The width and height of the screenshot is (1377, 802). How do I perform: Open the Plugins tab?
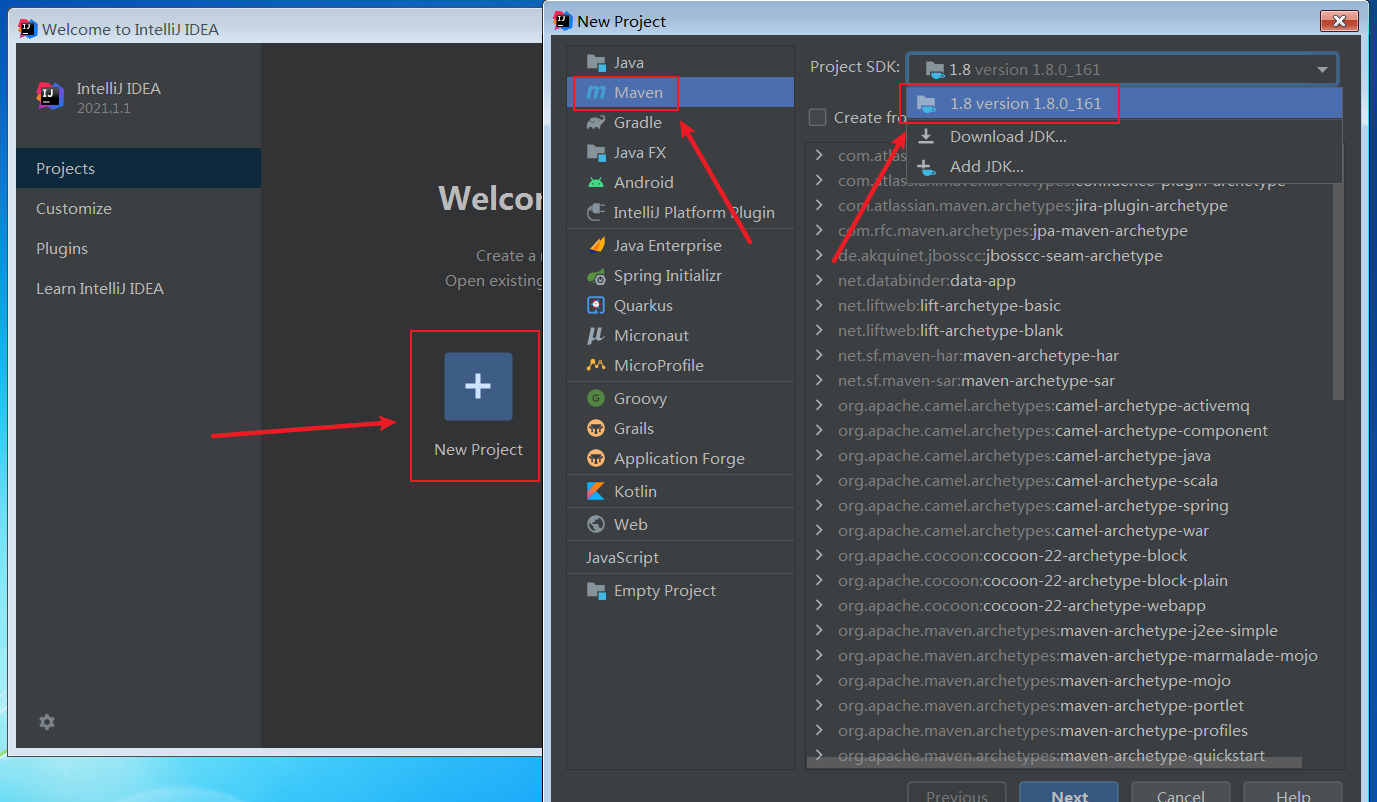(138, 248)
